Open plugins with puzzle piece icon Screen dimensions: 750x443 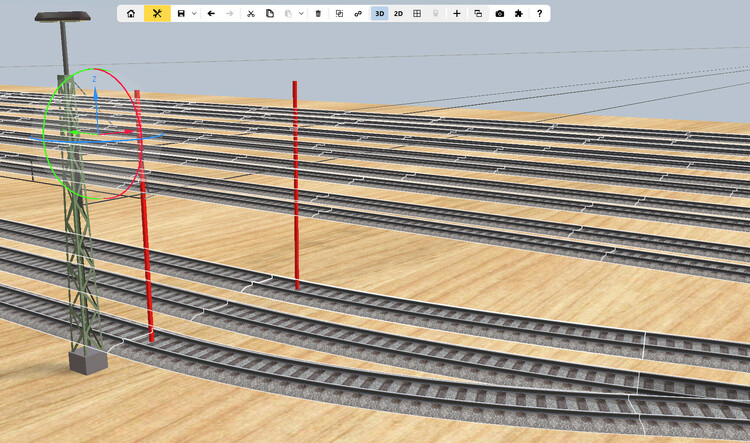[518, 13]
